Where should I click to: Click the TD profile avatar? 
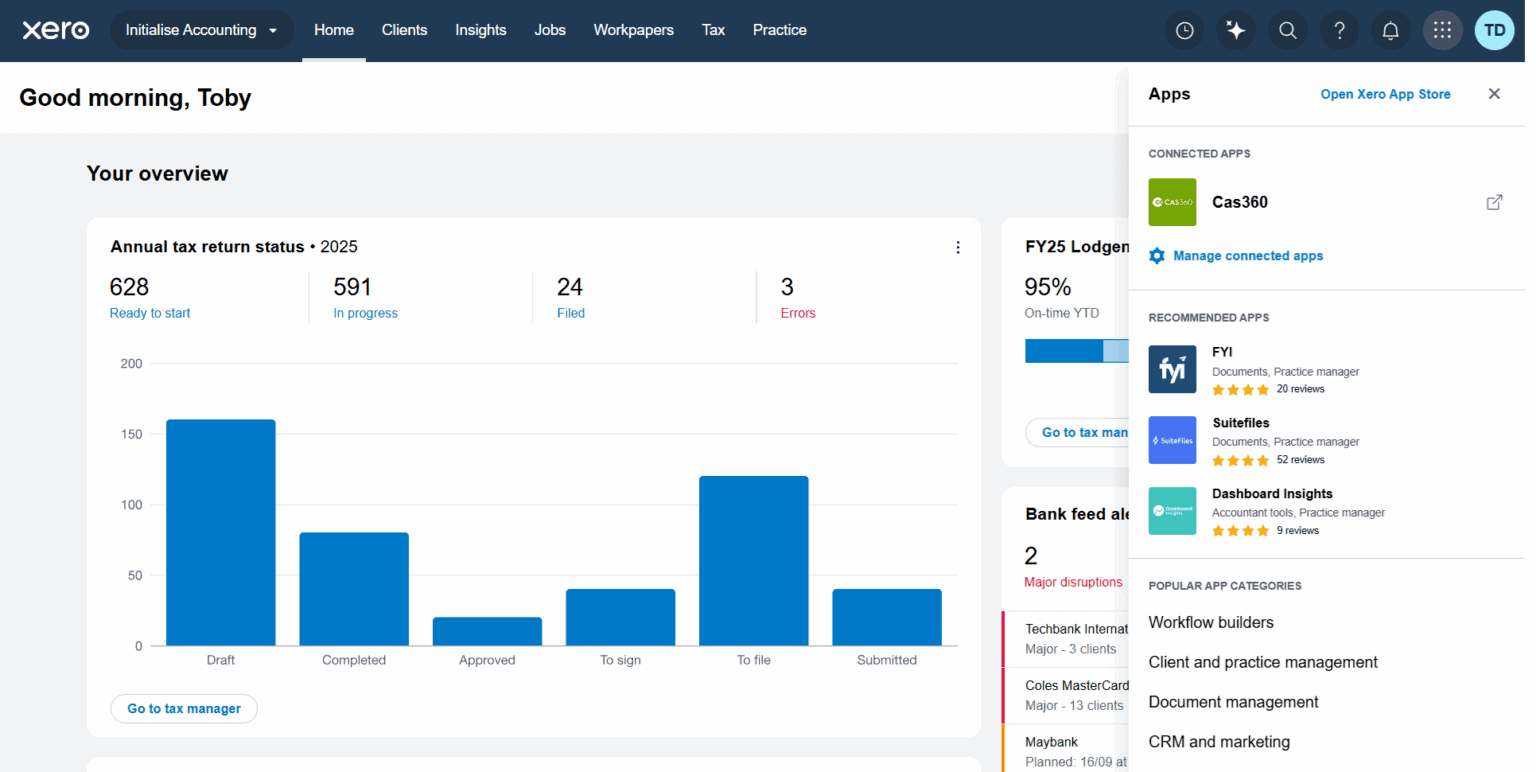coord(1493,30)
